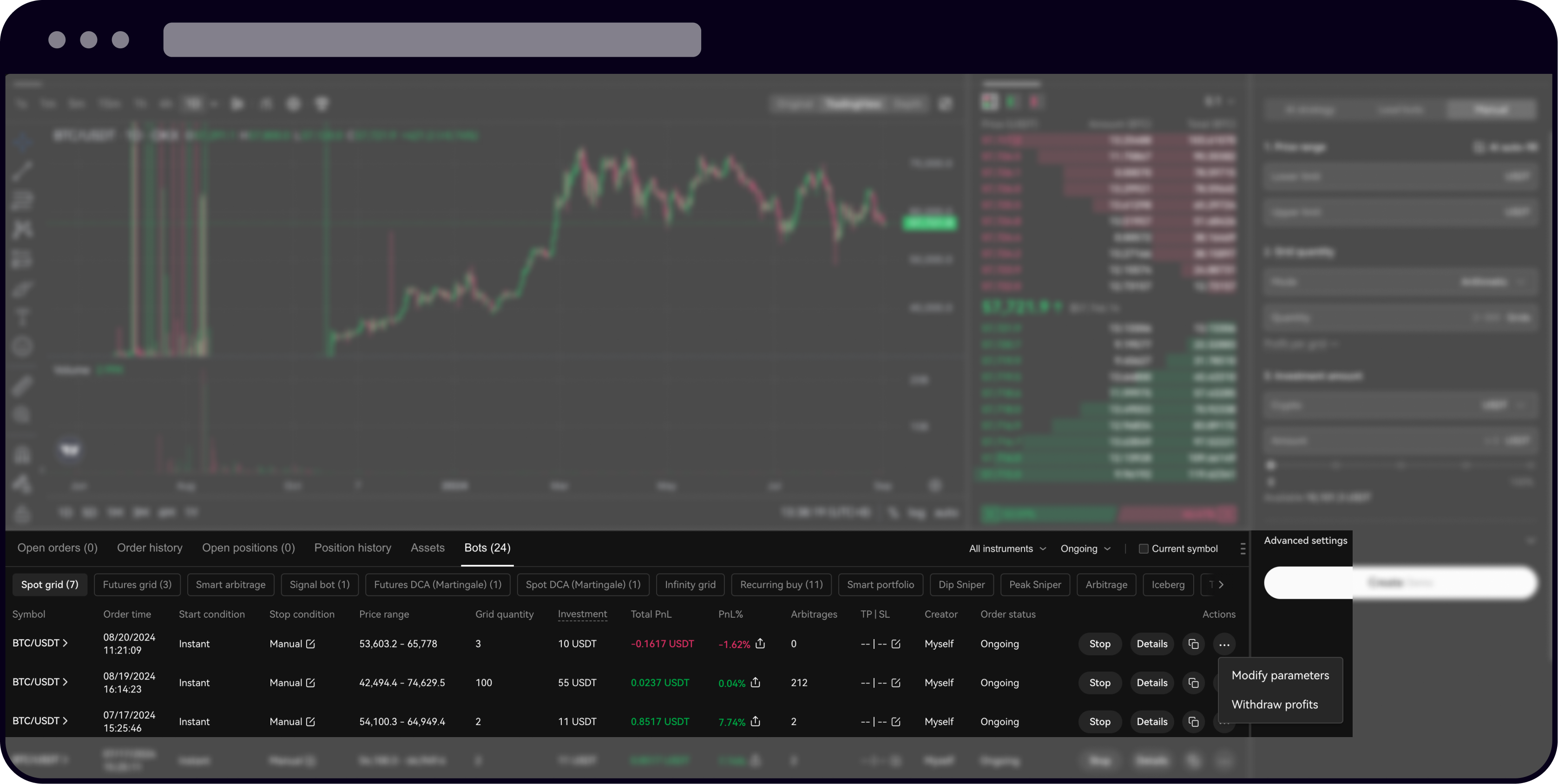Click the copy bot icon in first row
Viewport: 1558px width, 784px height.
click(x=1193, y=644)
